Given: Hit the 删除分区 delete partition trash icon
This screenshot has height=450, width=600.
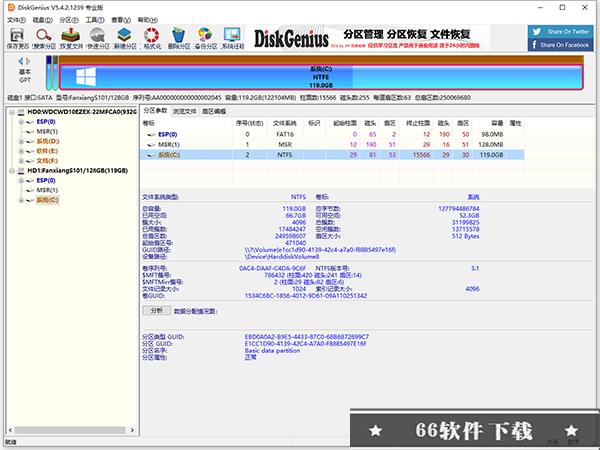Looking at the screenshot, I should [178, 35].
